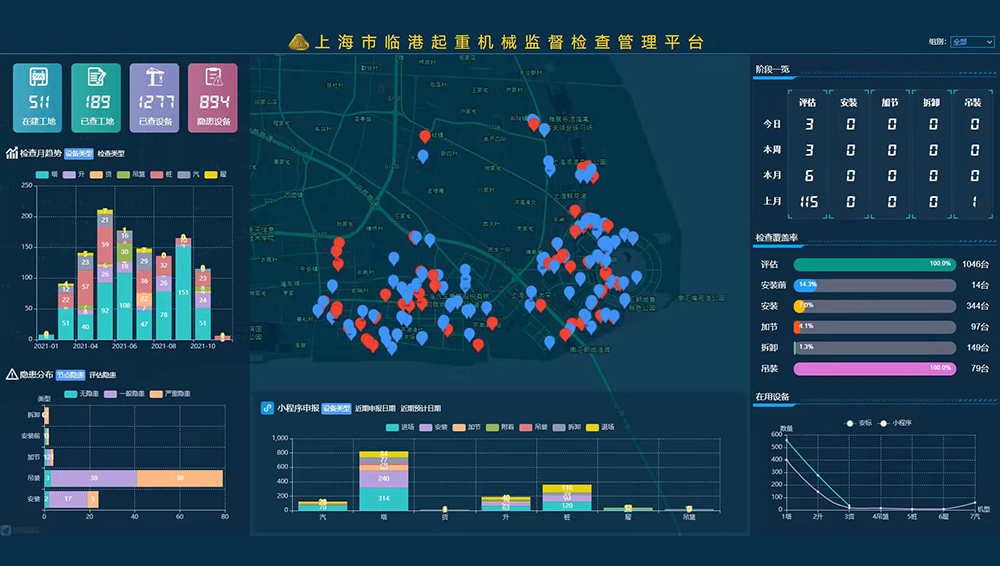Screen dimensions: 1000x566
Task: Click the golden logo icon before the platform title
Action: pyautogui.click(x=298, y=42)
